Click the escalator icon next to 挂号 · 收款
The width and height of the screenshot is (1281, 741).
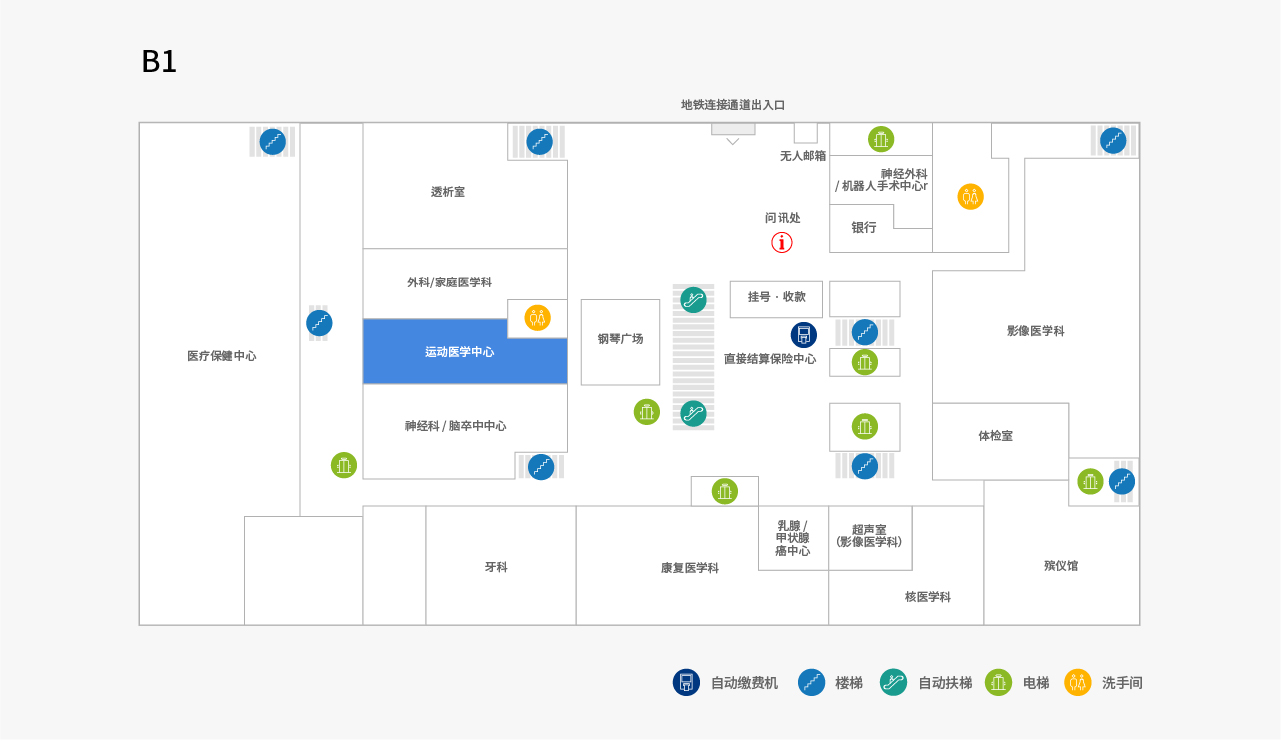tap(694, 300)
